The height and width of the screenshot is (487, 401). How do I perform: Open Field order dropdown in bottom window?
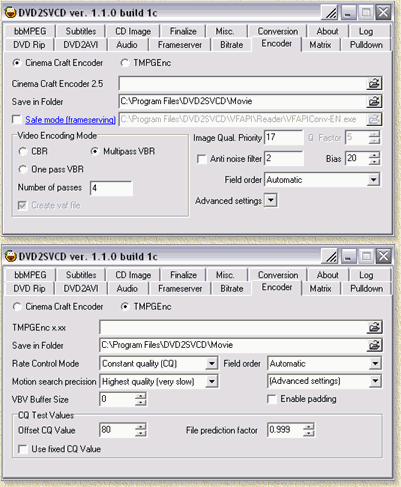(x=375, y=363)
